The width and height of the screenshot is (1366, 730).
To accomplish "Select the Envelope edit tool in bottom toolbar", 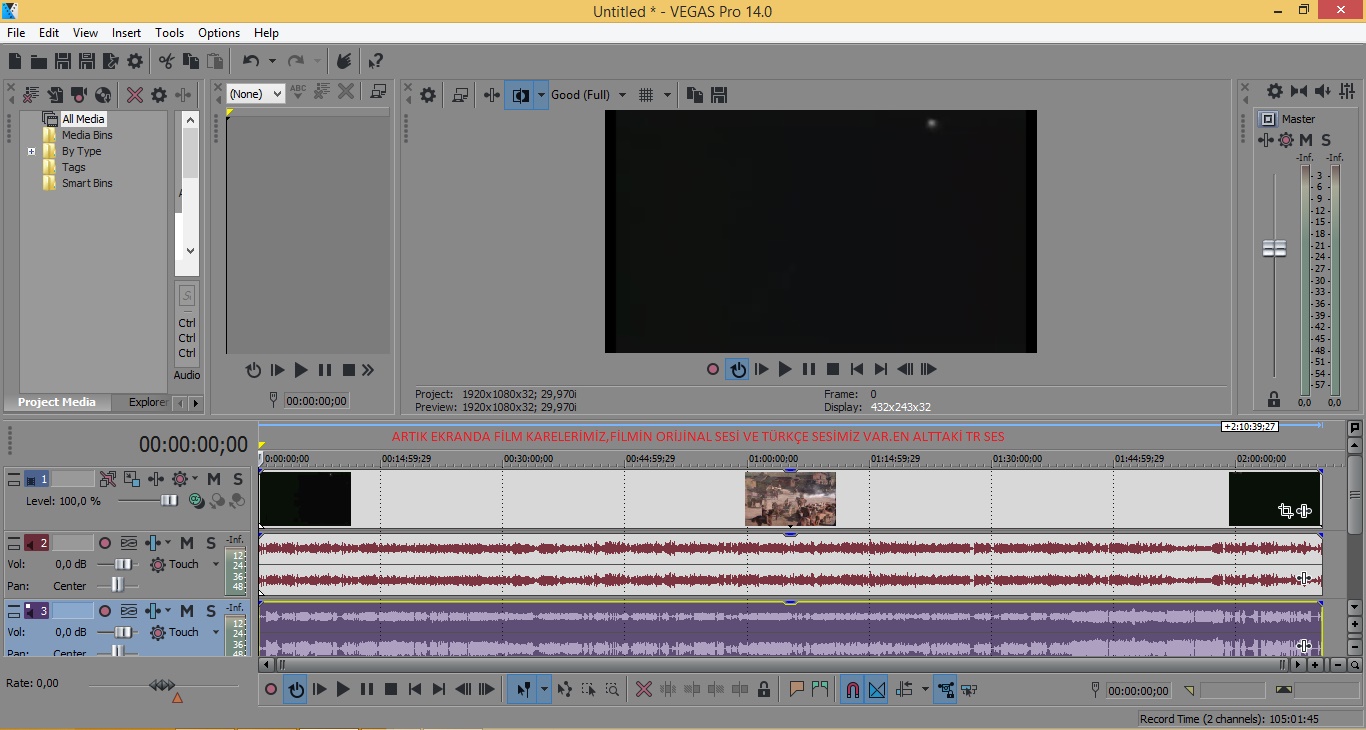I will click(x=565, y=689).
